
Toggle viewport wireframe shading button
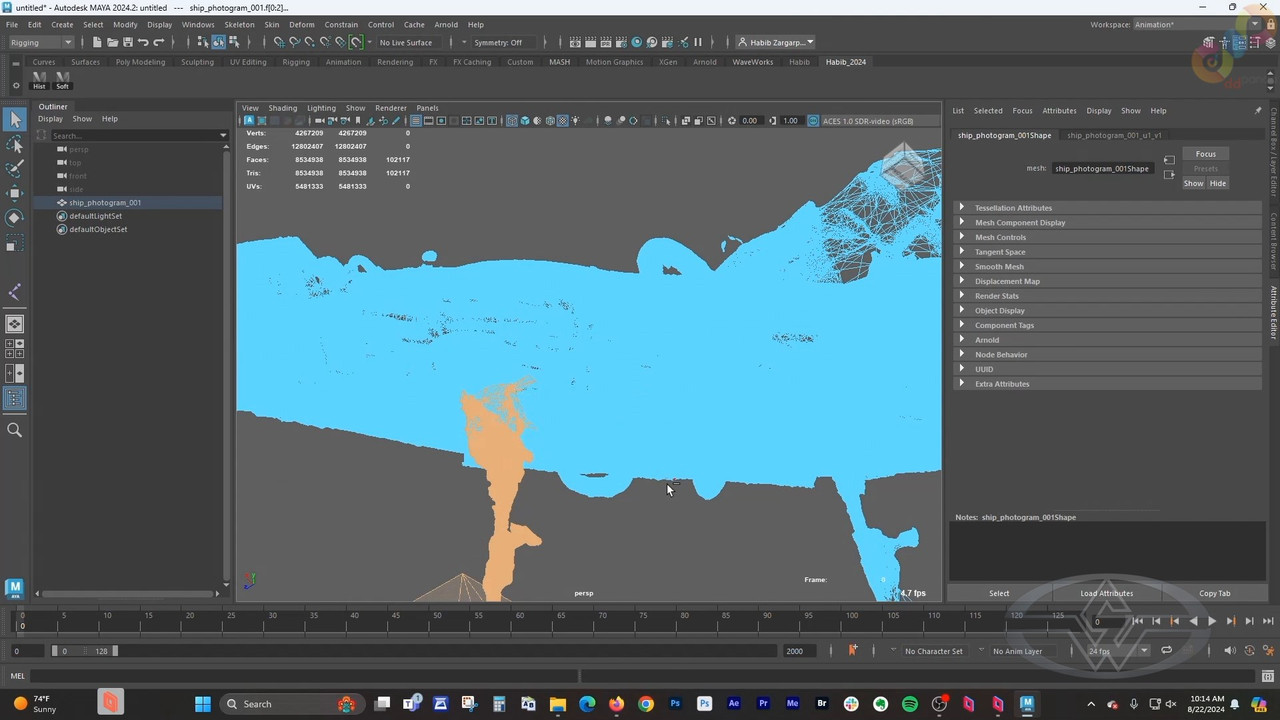pos(511,121)
